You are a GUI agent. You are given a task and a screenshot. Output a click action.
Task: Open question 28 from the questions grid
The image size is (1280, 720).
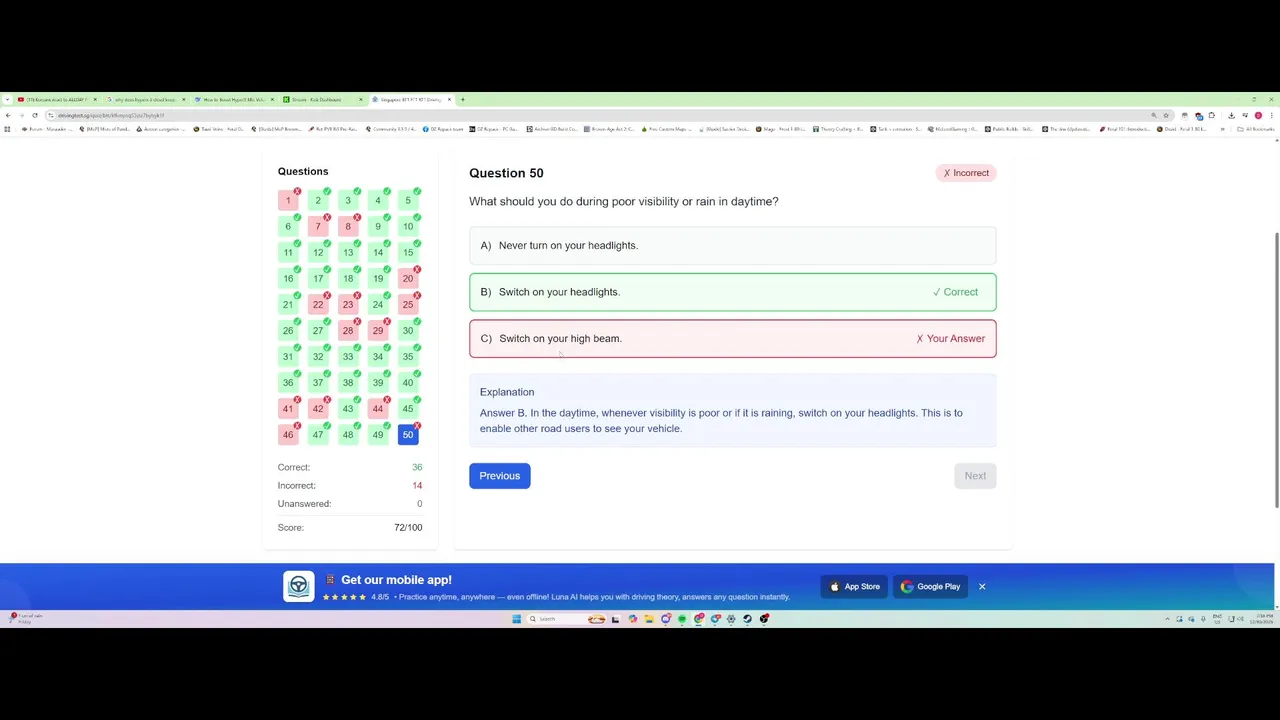[348, 330]
